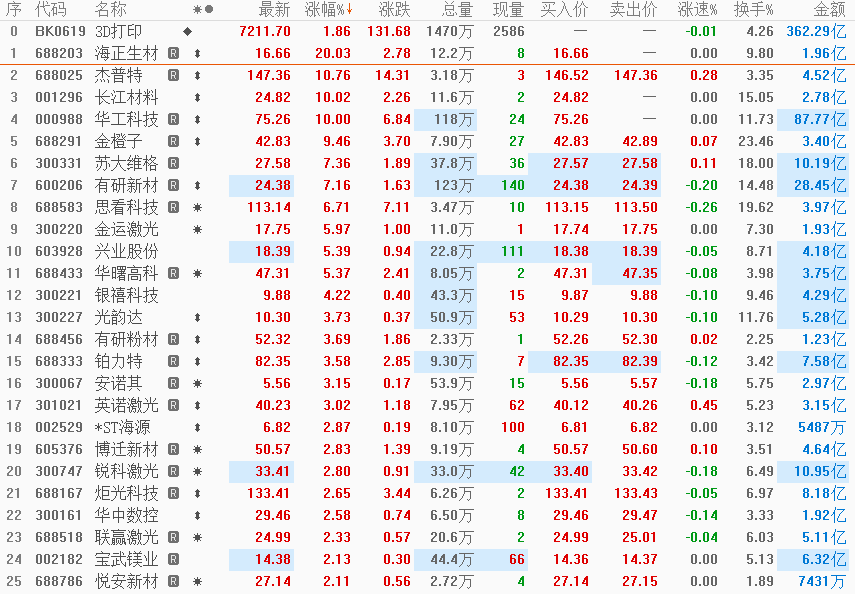
Task: Select stock code 688456
Action: pyautogui.click(x=59, y=339)
